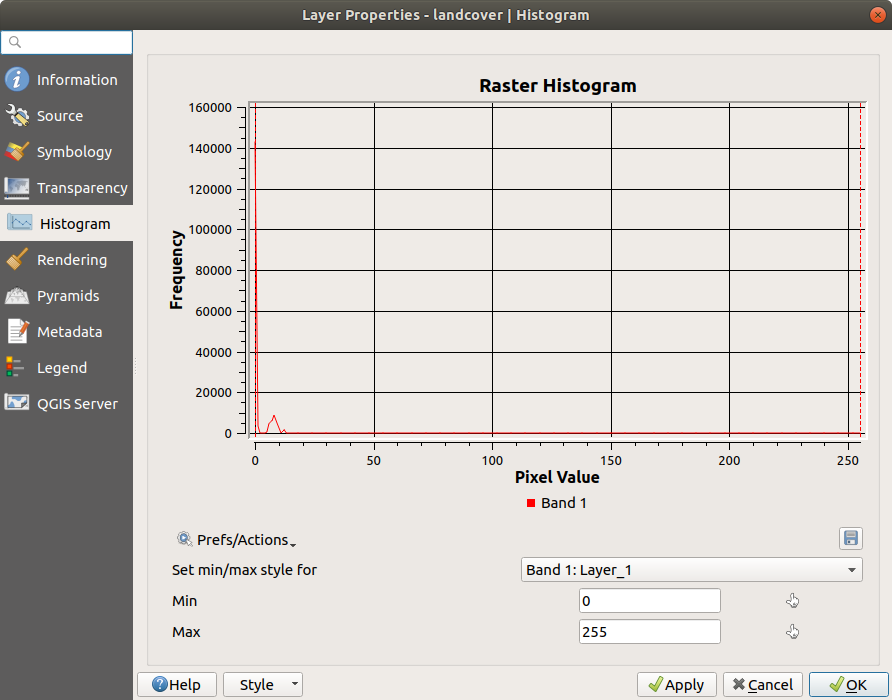
Task: Pick Max value on graph hand icon
Action: pyautogui.click(x=793, y=632)
